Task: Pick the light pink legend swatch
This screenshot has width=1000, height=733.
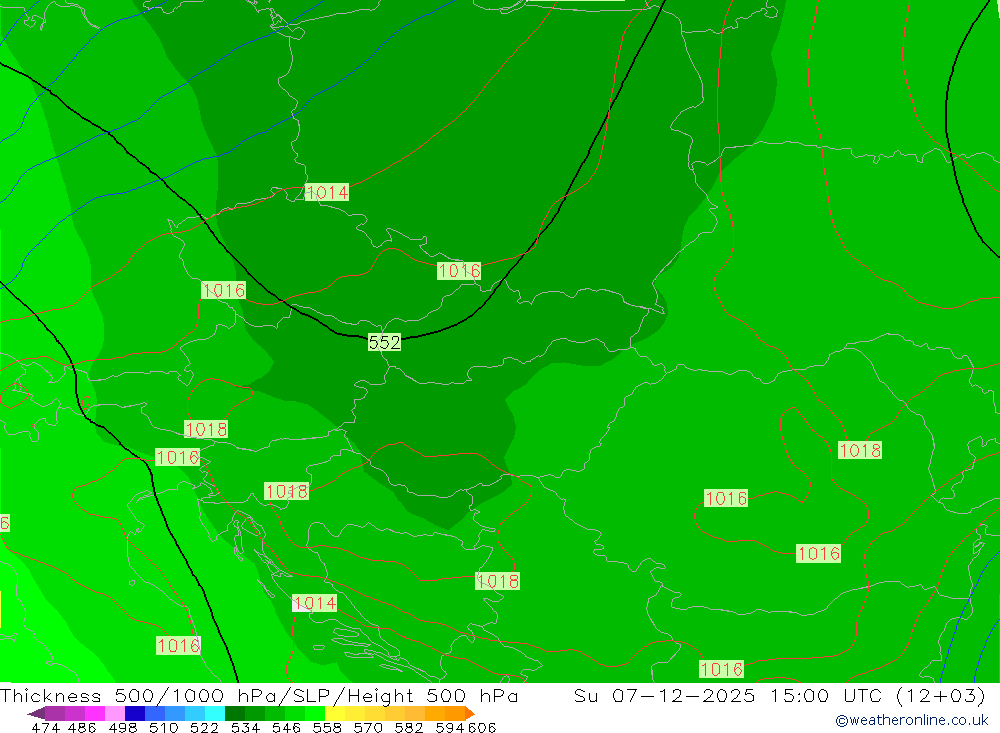Action: click(115, 713)
